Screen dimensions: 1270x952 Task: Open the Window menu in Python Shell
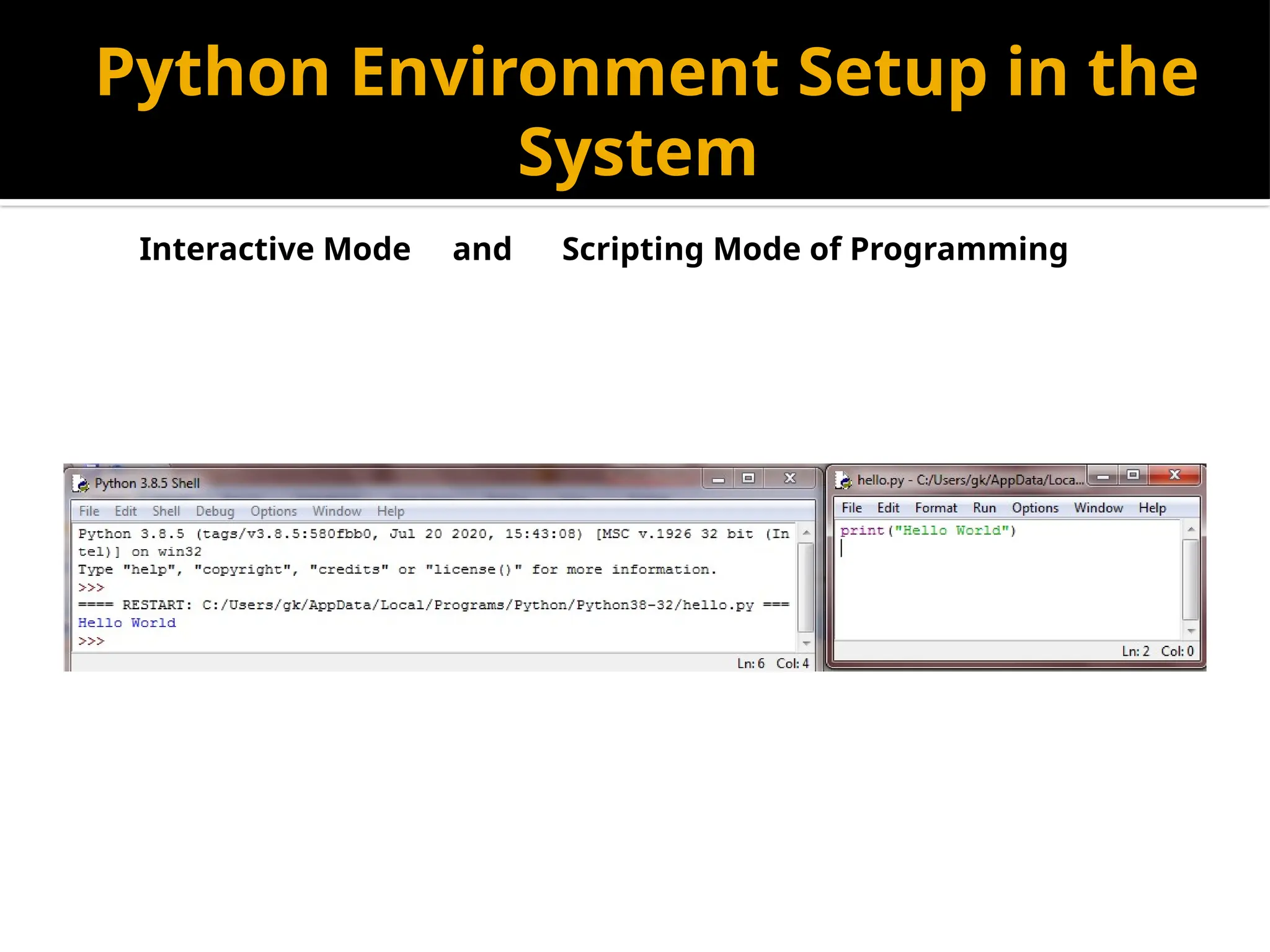point(337,511)
